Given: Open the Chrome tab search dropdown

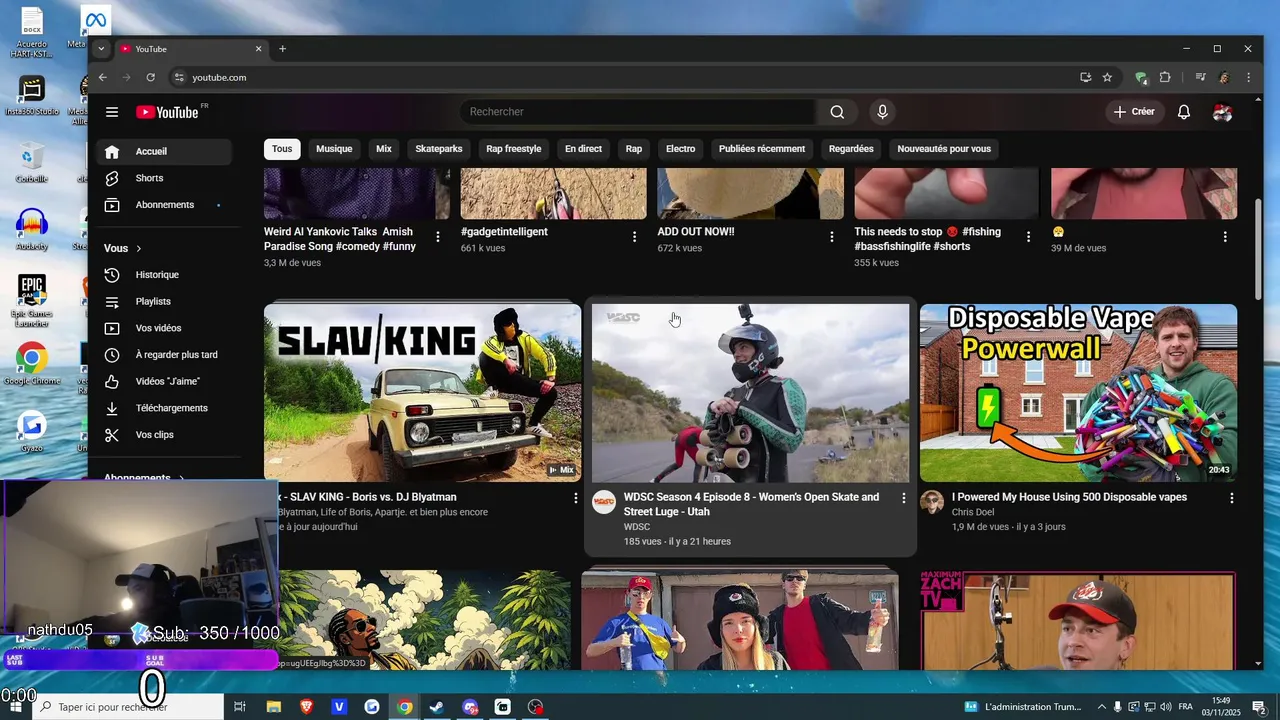Looking at the screenshot, I should click(x=101, y=49).
